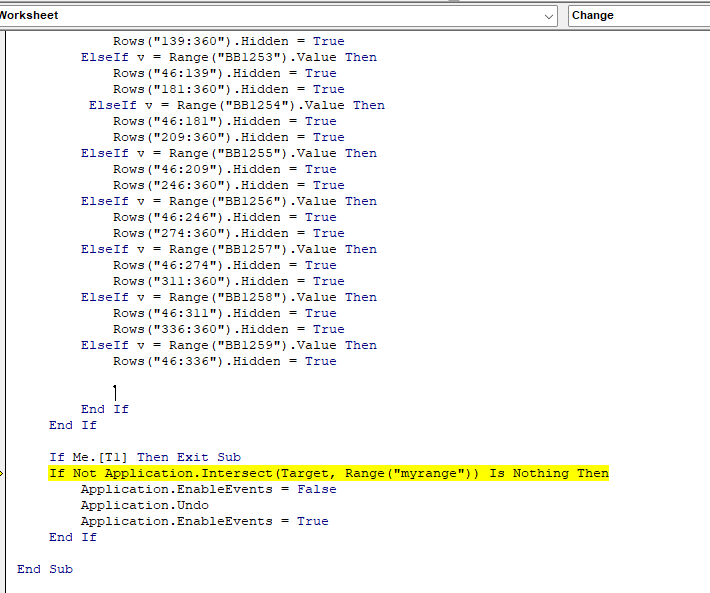710x593 pixels.
Task: Click the inner End If after the ElseIf block
Action: (x=105, y=409)
